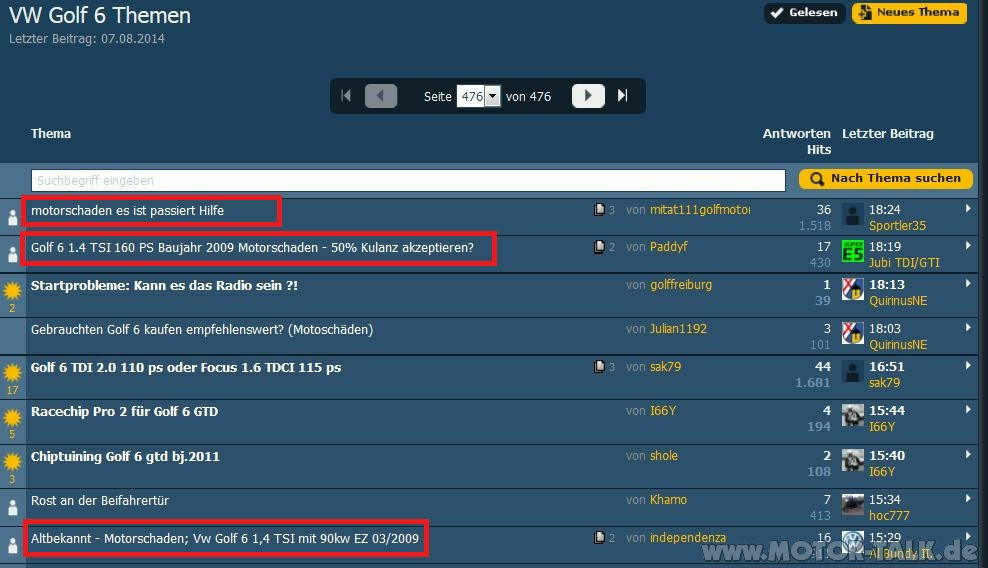The height and width of the screenshot is (568, 988).
Task: Focus the Suchbegriff eingeben search field
Action: [408, 180]
